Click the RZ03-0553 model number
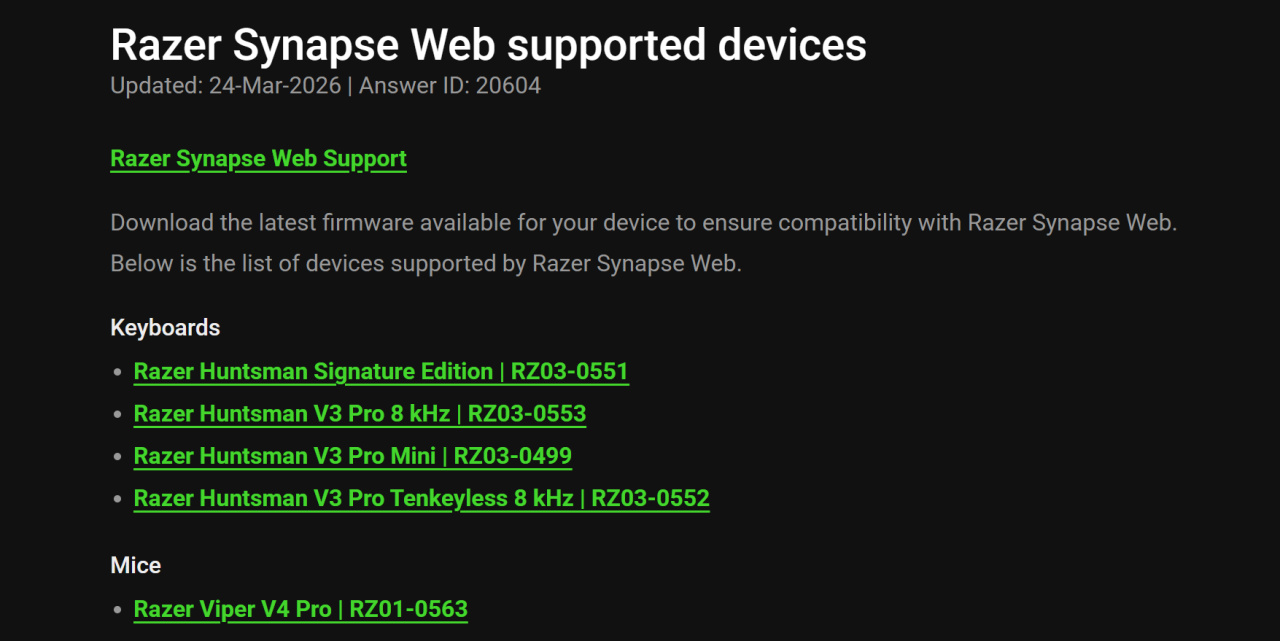The width and height of the screenshot is (1280, 641). [527, 414]
